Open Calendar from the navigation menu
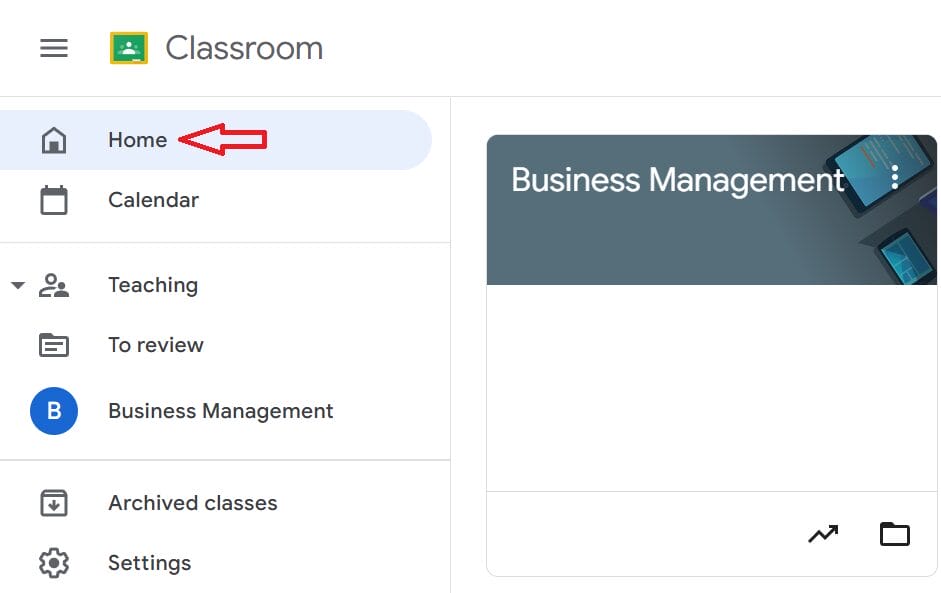Image resolution: width=941 pixels, height=593 pixels. click(x=152, y=199)
